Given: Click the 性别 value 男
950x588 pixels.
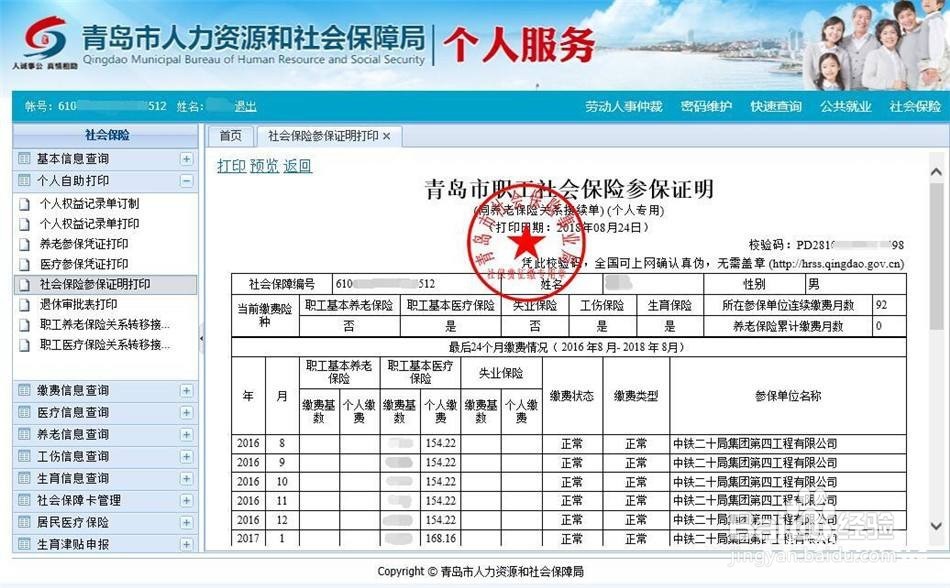Looking at the screenshot, I should [x=814, y=284].
